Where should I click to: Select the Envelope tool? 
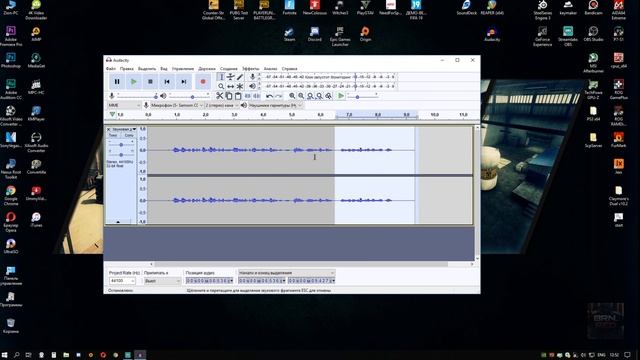231,77
